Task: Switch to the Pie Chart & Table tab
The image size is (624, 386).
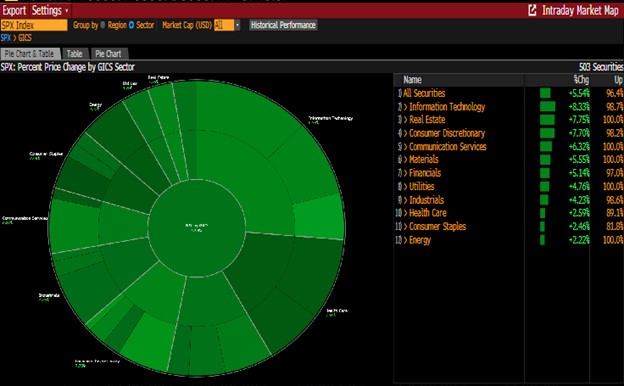Action: pyautogui.click(x=30, y=54)
